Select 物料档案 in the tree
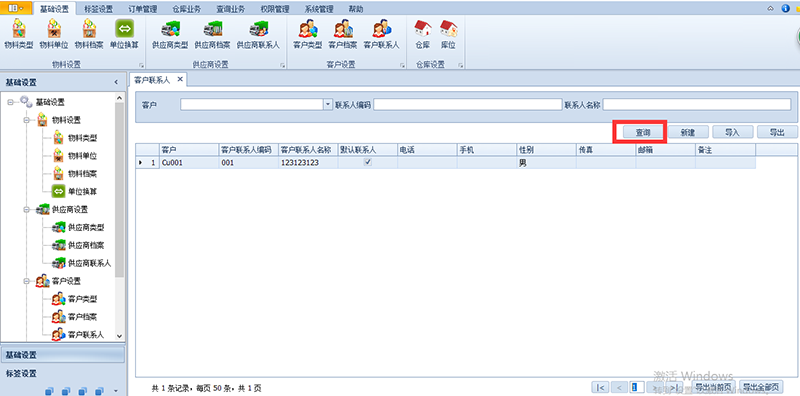Screen dimensions: 800x396 pos(82,174)
